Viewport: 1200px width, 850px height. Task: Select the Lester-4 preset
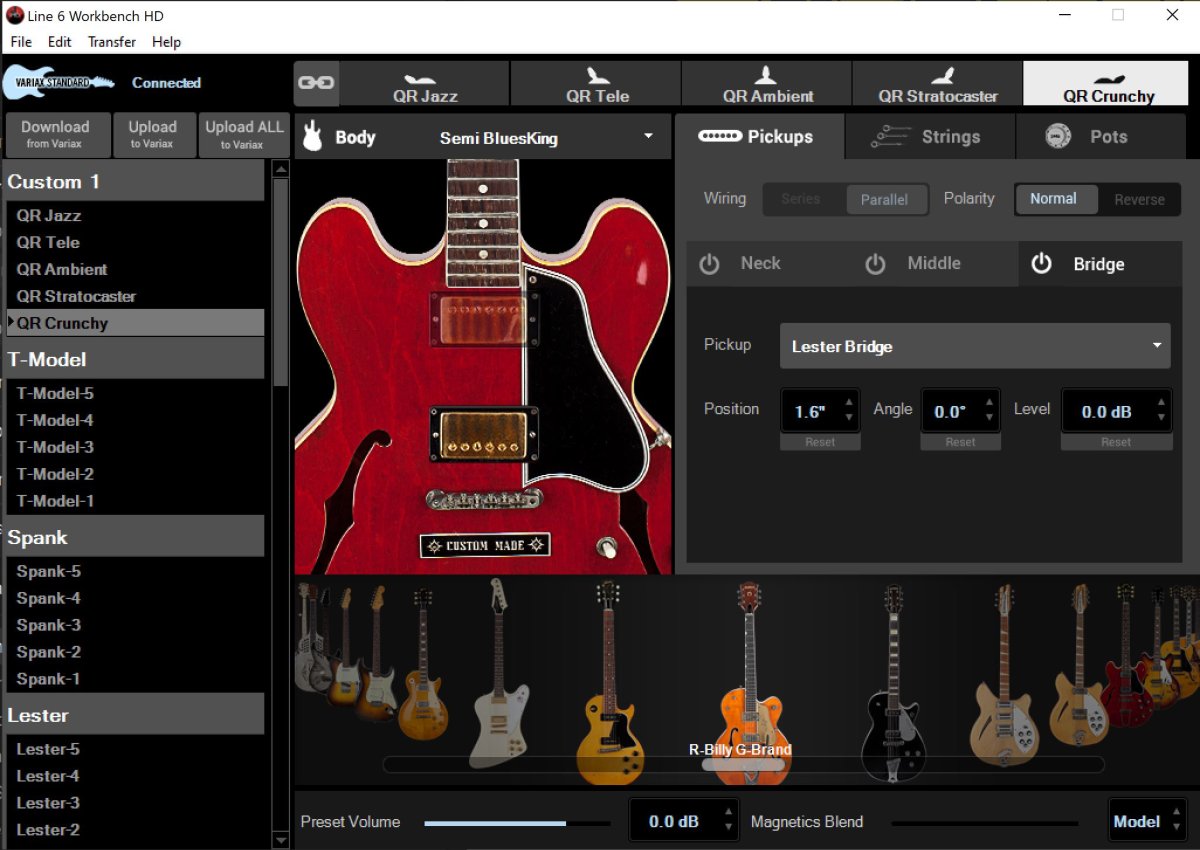coord(135,776)
